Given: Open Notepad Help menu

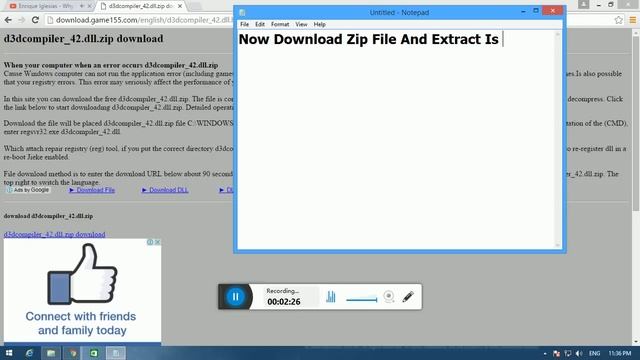Looking at the screenshot, I should (x=319, y=24).
